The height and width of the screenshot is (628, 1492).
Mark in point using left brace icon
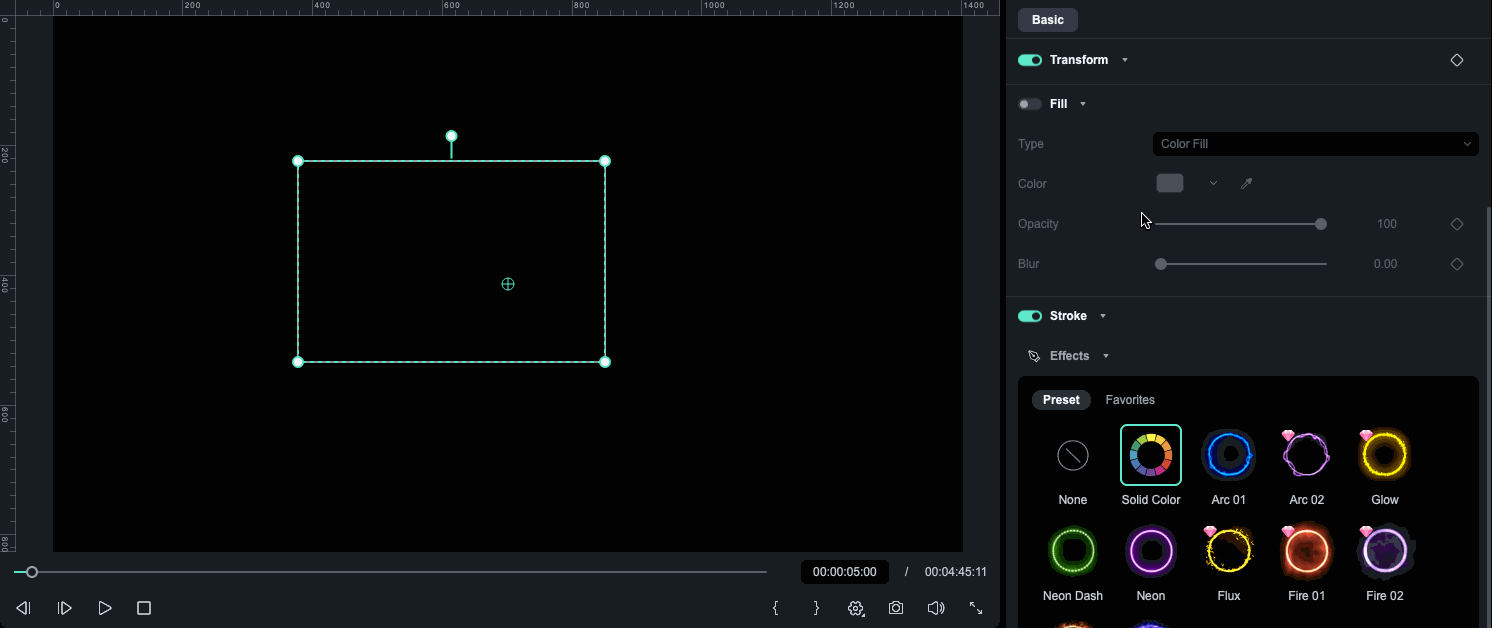click(775, 607)
